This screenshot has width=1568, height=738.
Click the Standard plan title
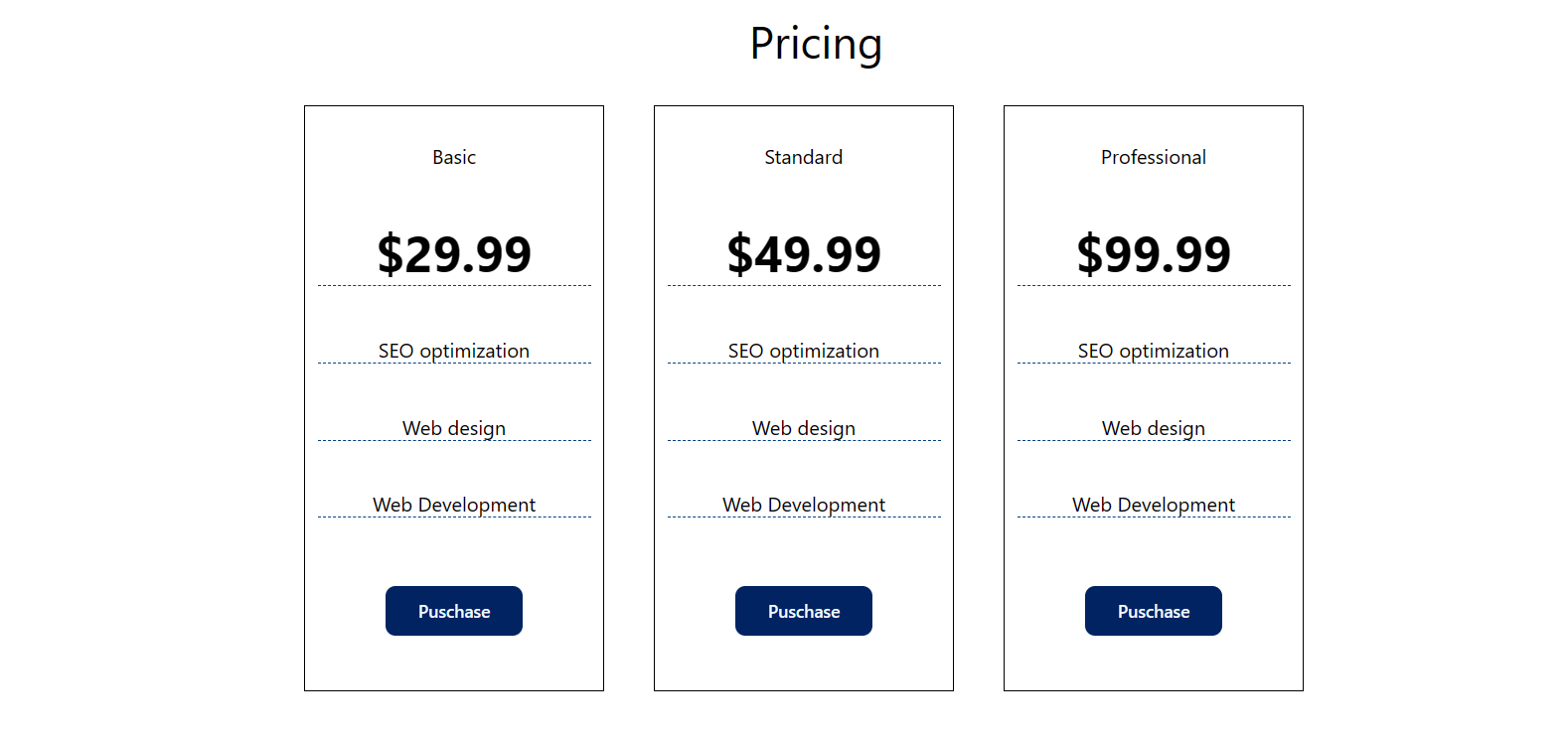click(804, 157)
